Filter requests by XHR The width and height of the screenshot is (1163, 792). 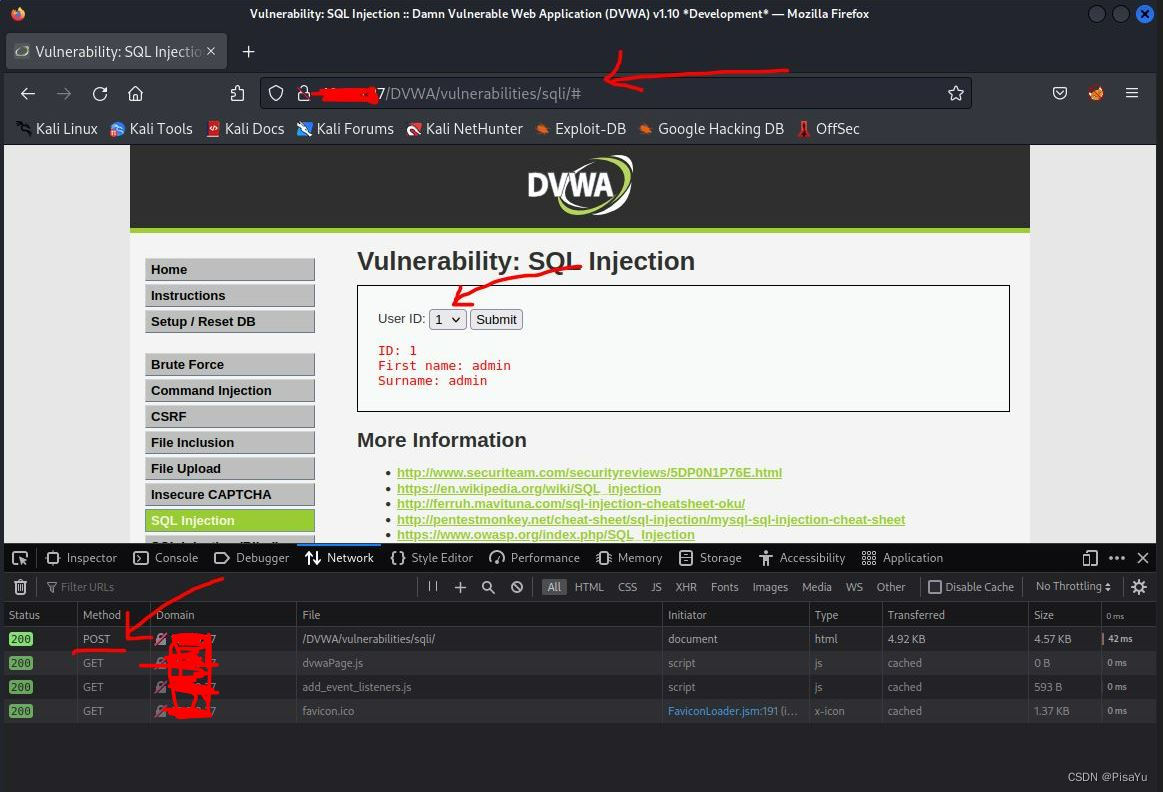685,587
